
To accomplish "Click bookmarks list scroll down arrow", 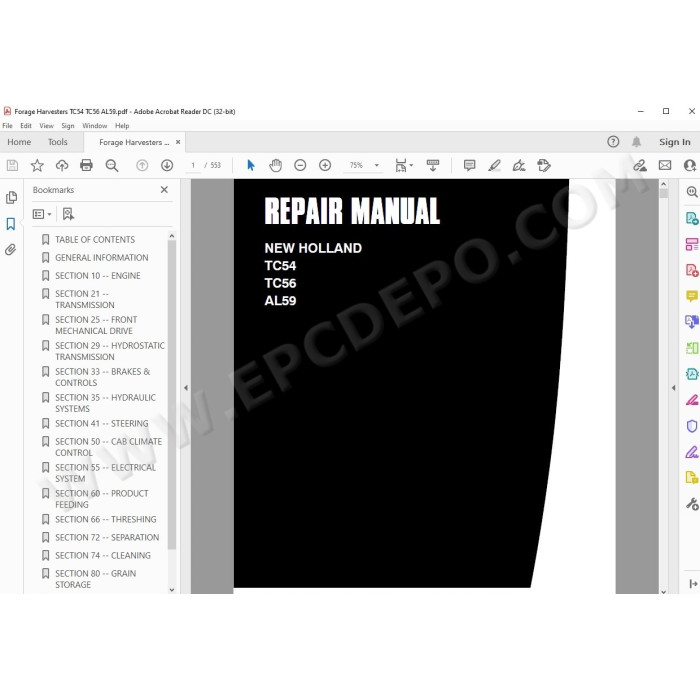I will pos(172,590).
